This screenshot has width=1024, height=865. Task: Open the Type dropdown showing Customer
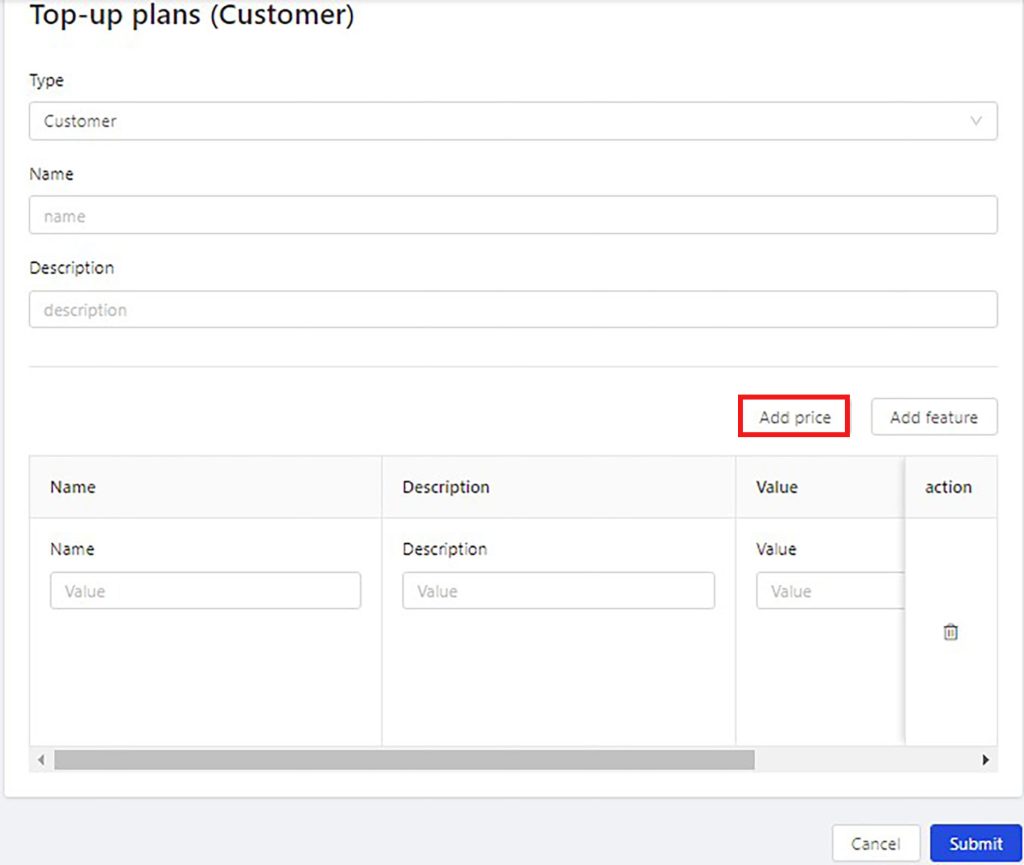click(x=513, y=121)
